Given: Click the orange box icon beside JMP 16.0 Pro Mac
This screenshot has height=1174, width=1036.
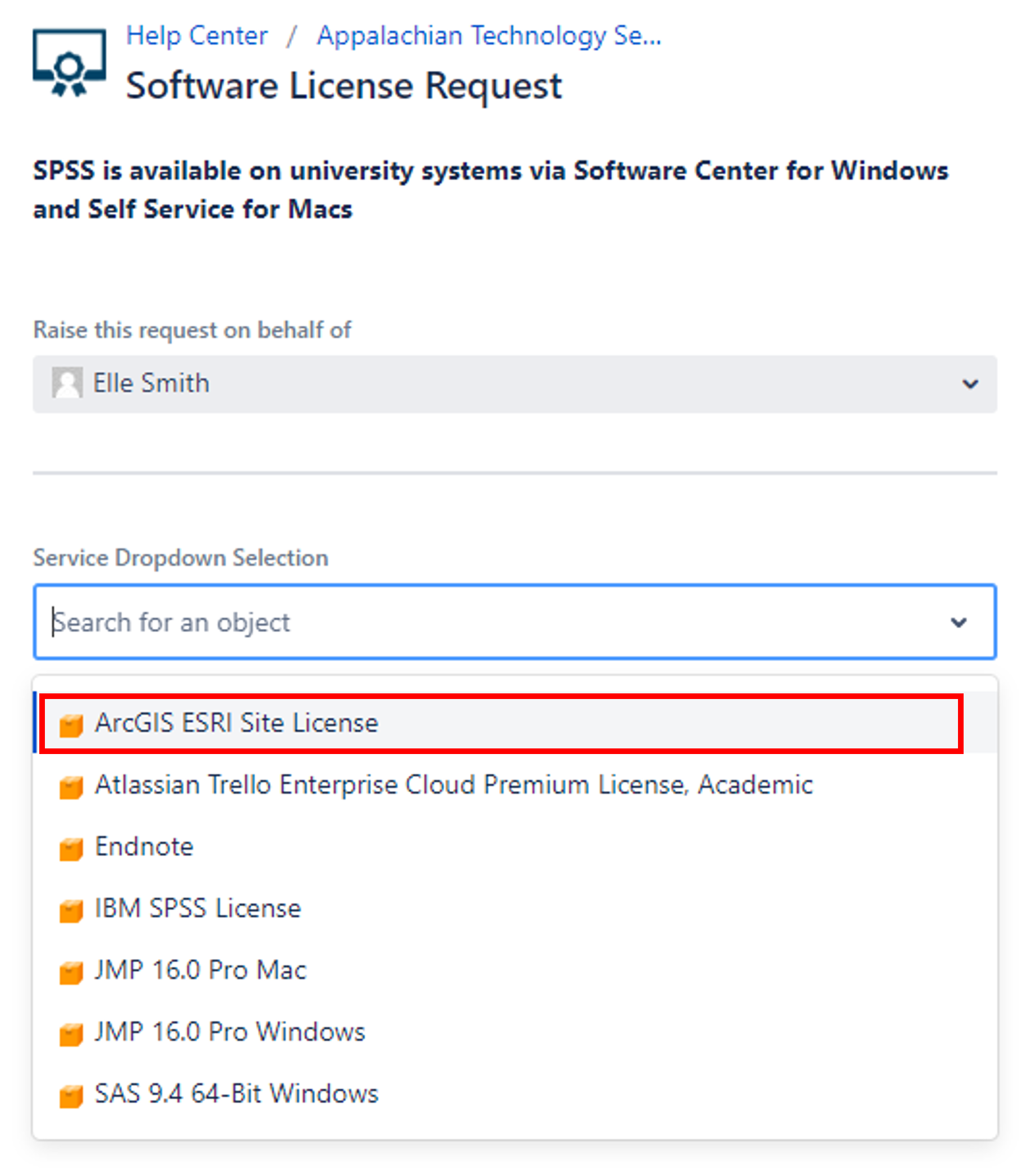Looking at the screenshot, I should coord(71,973).
